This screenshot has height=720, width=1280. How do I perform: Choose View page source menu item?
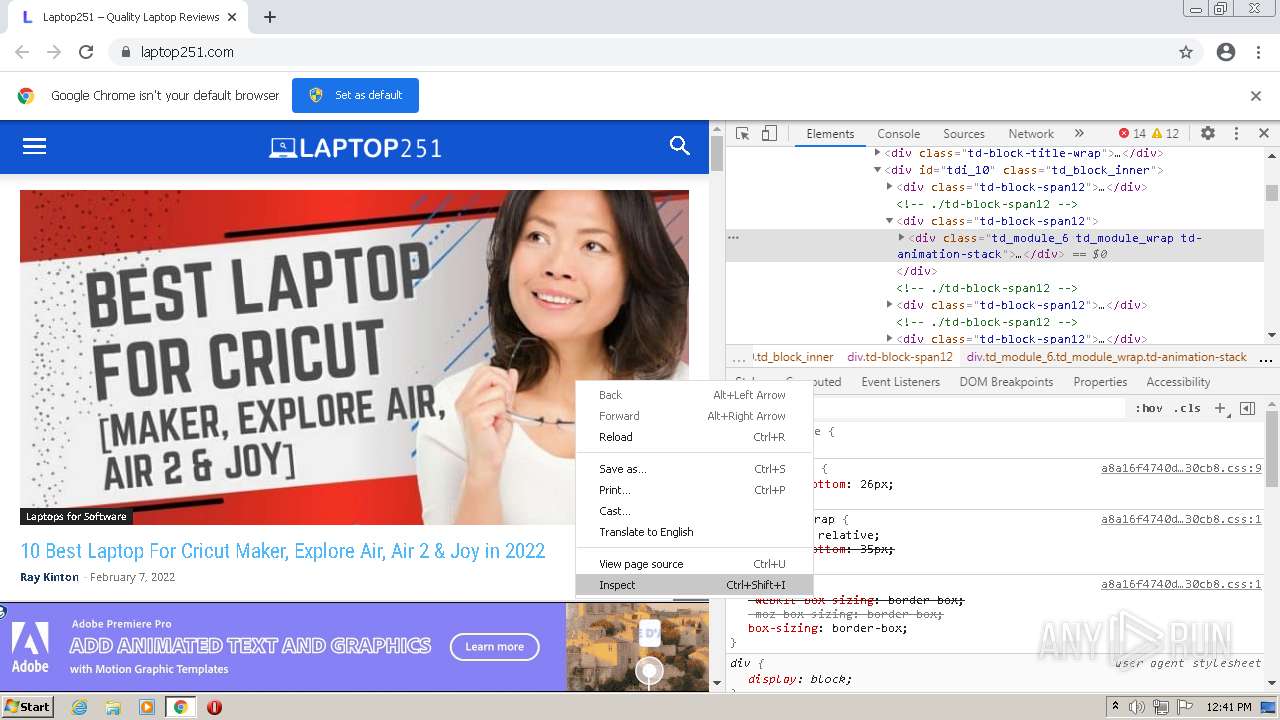click(x=694, y=564)
